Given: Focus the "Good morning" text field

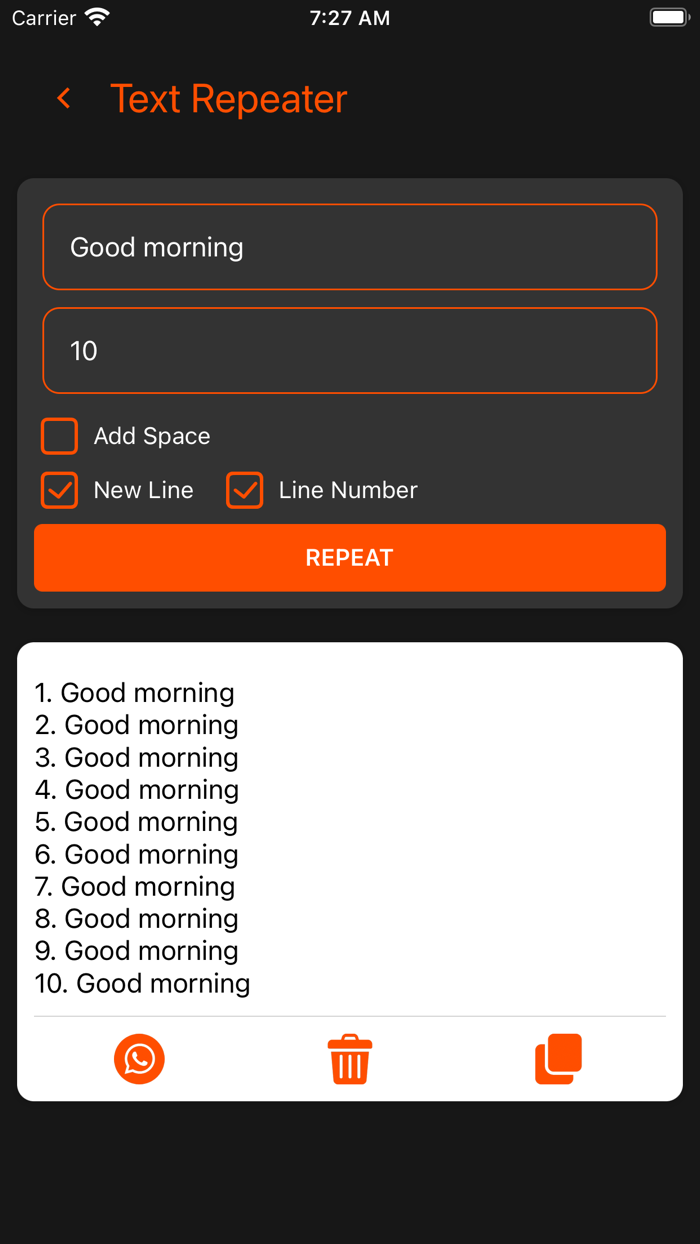Looking at the screenshot, I should click(x=350, y=247).
